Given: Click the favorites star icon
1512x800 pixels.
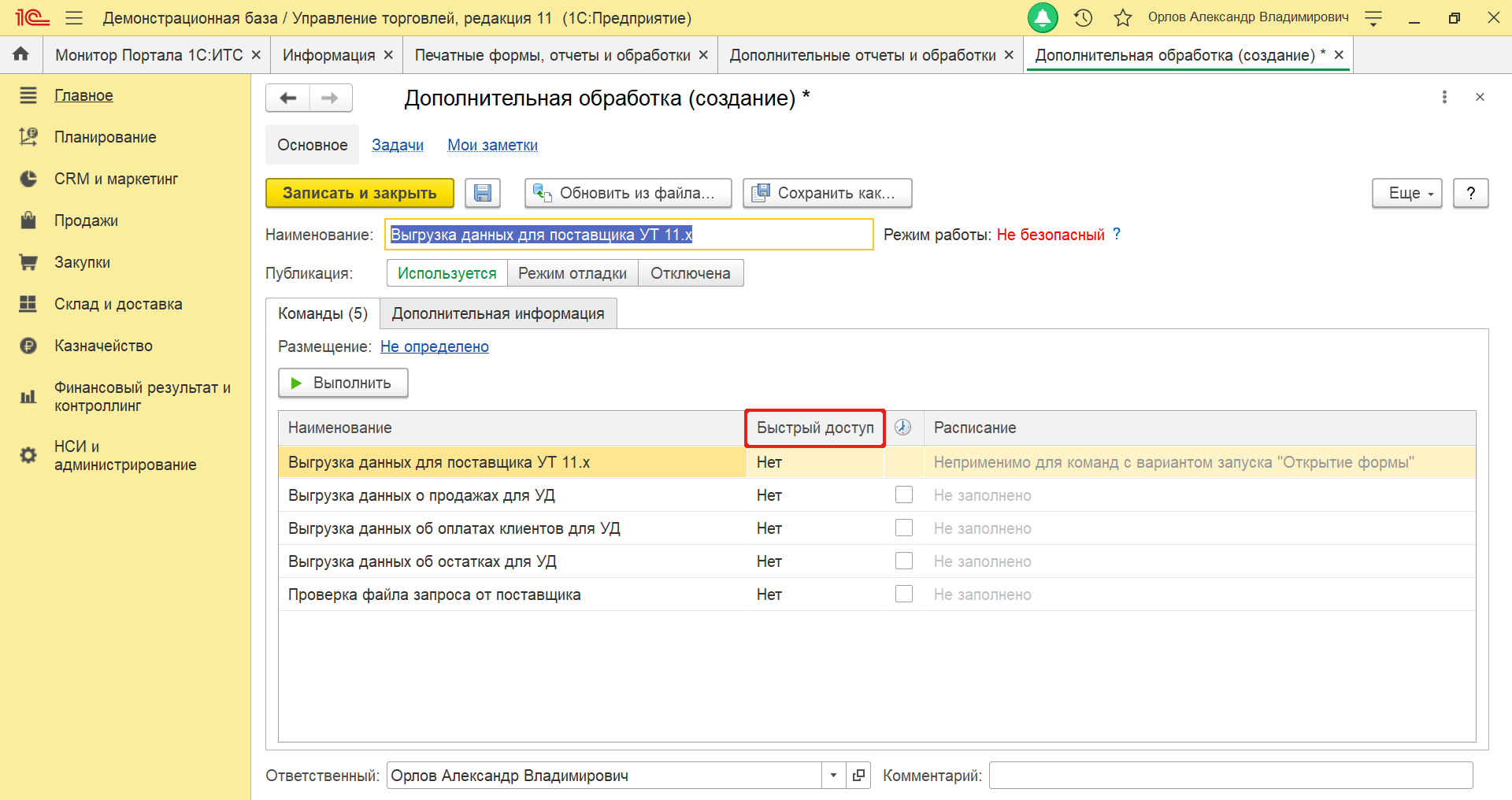Looking at the screenshot, I should click(1123, 17).
